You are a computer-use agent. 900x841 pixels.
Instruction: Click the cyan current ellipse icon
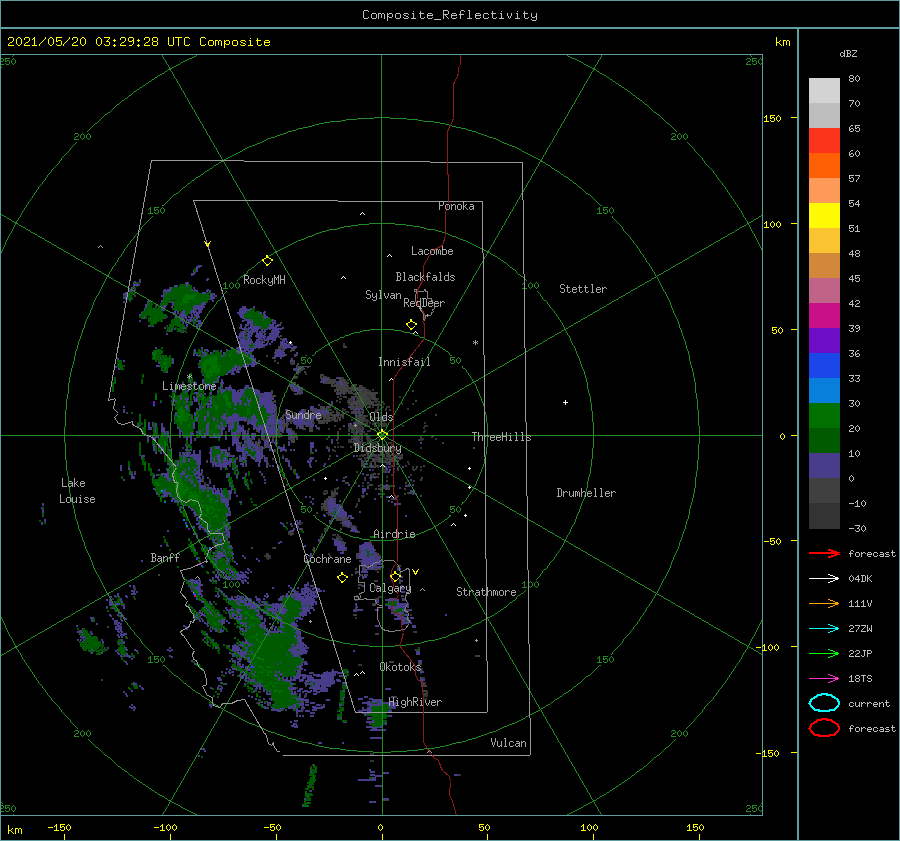click(824, 703)
